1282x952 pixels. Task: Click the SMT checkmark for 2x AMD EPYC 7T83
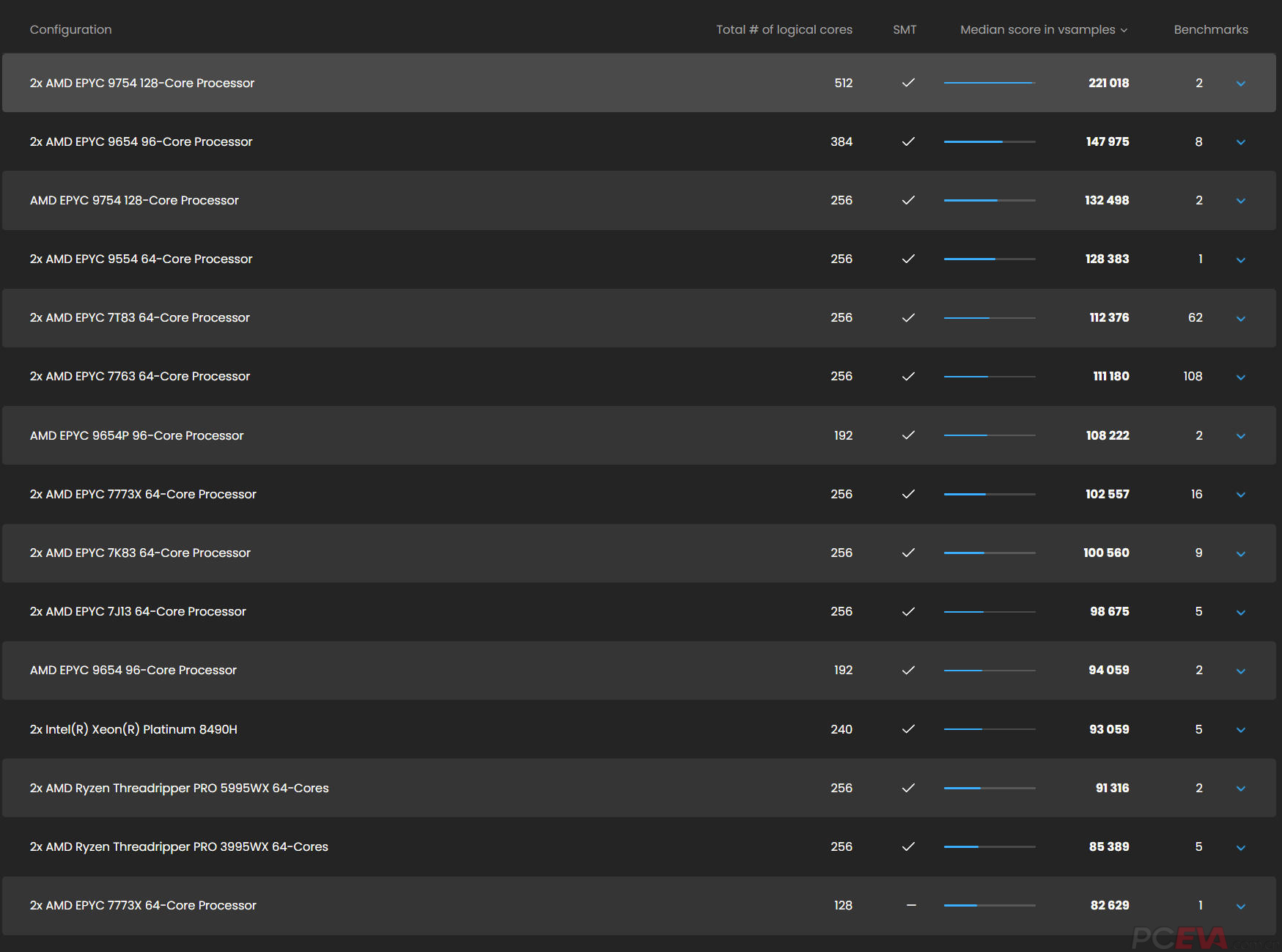pos(908,317)
